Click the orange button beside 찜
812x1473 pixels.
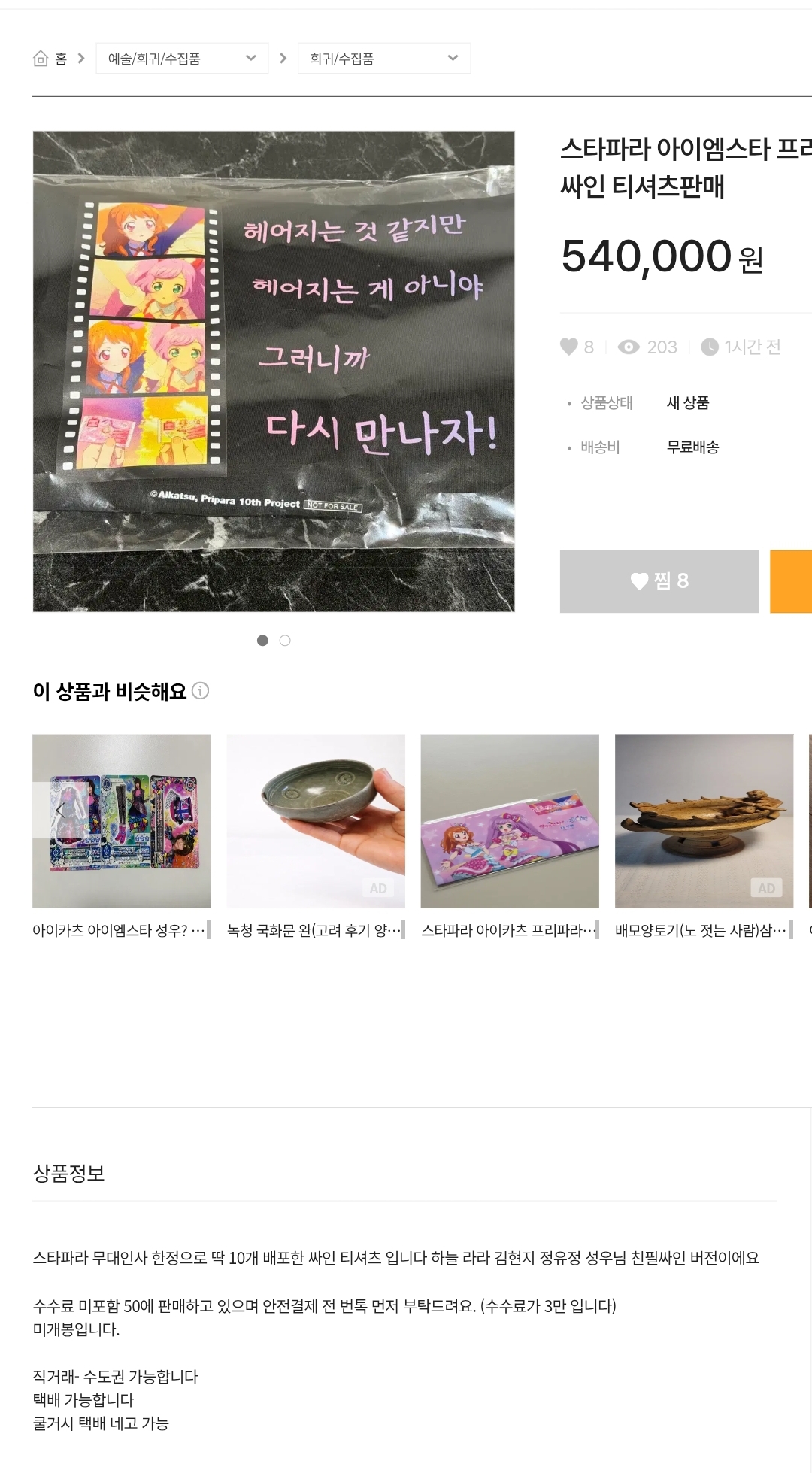coord(791,581)
